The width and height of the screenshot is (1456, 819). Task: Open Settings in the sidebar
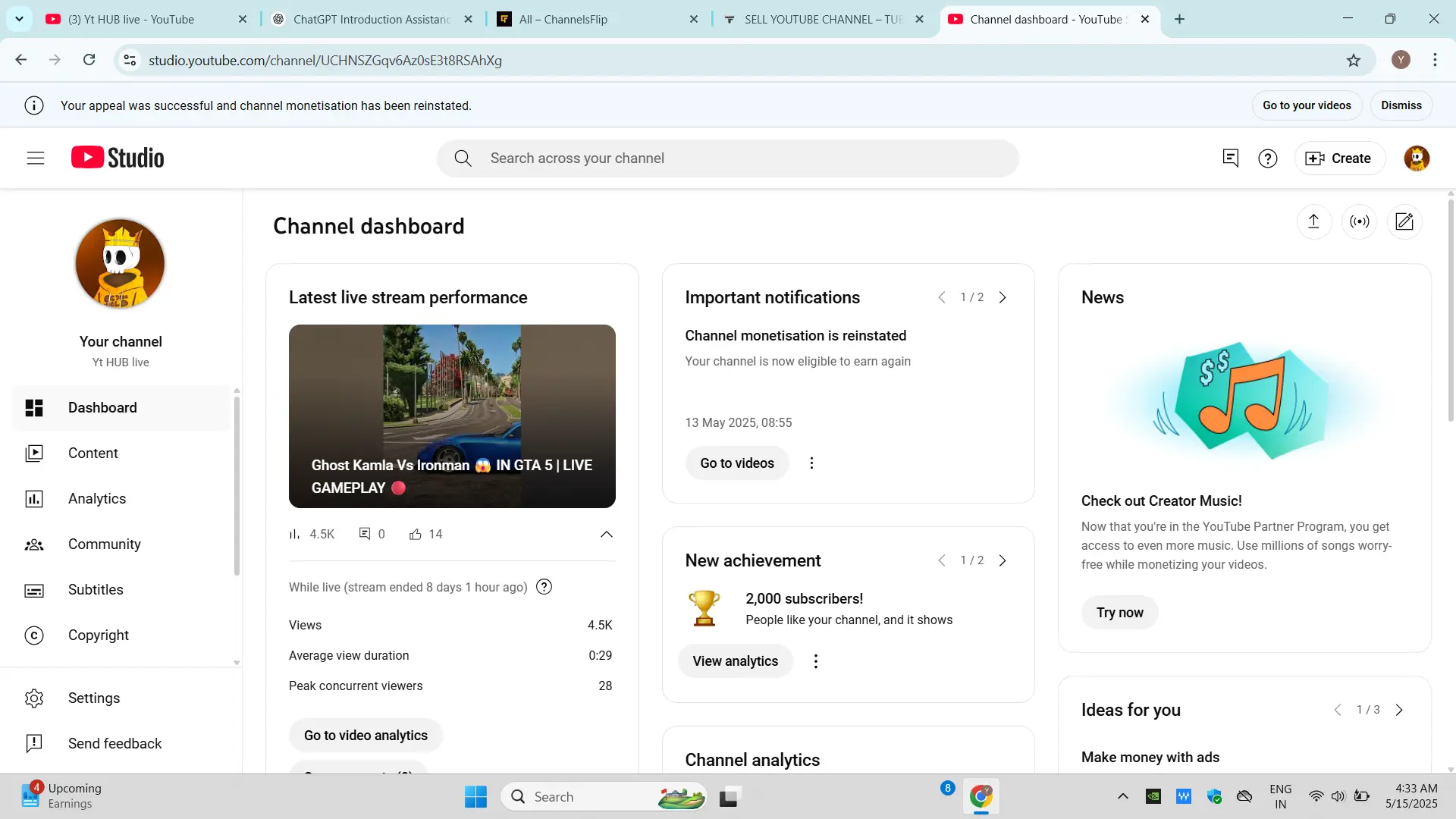(x=121, y=698)
